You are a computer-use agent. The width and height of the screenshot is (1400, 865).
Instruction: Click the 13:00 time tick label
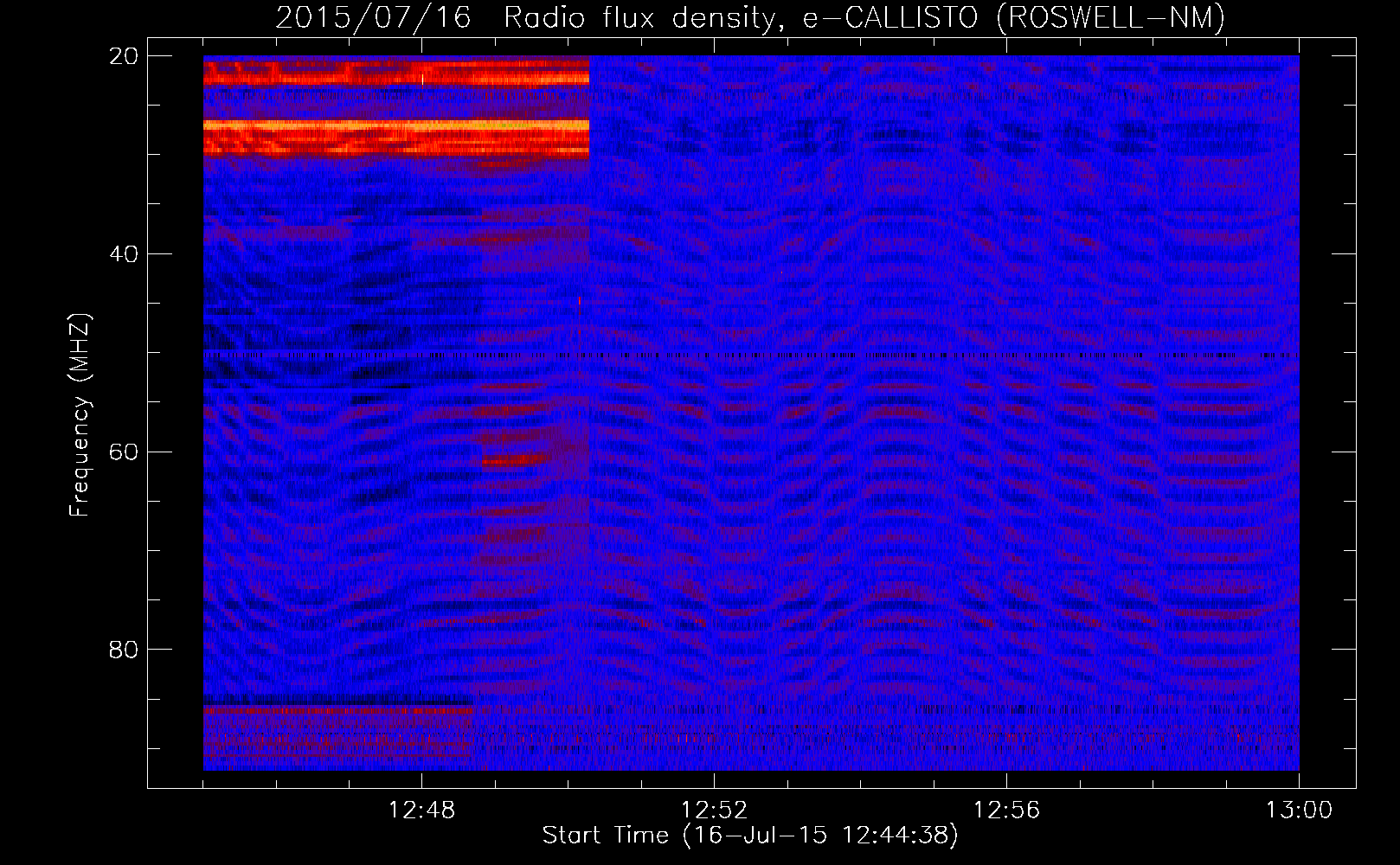point(1299,811)
